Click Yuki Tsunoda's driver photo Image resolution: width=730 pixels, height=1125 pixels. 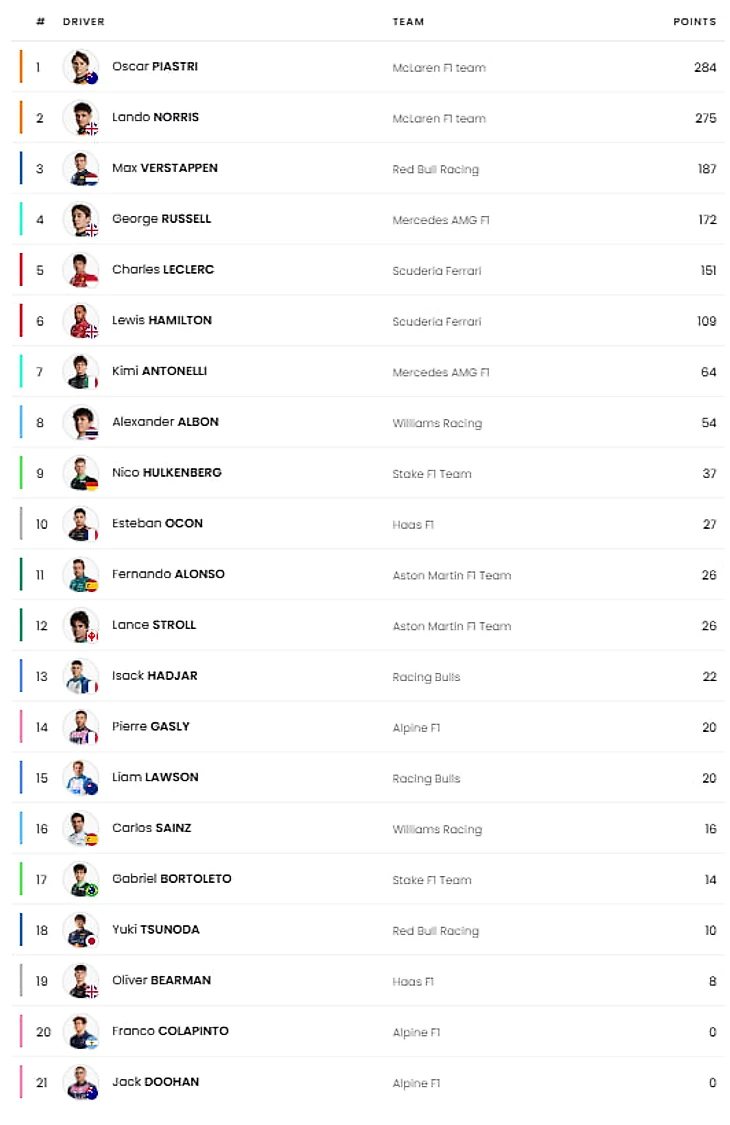click(x=80, y=930)
